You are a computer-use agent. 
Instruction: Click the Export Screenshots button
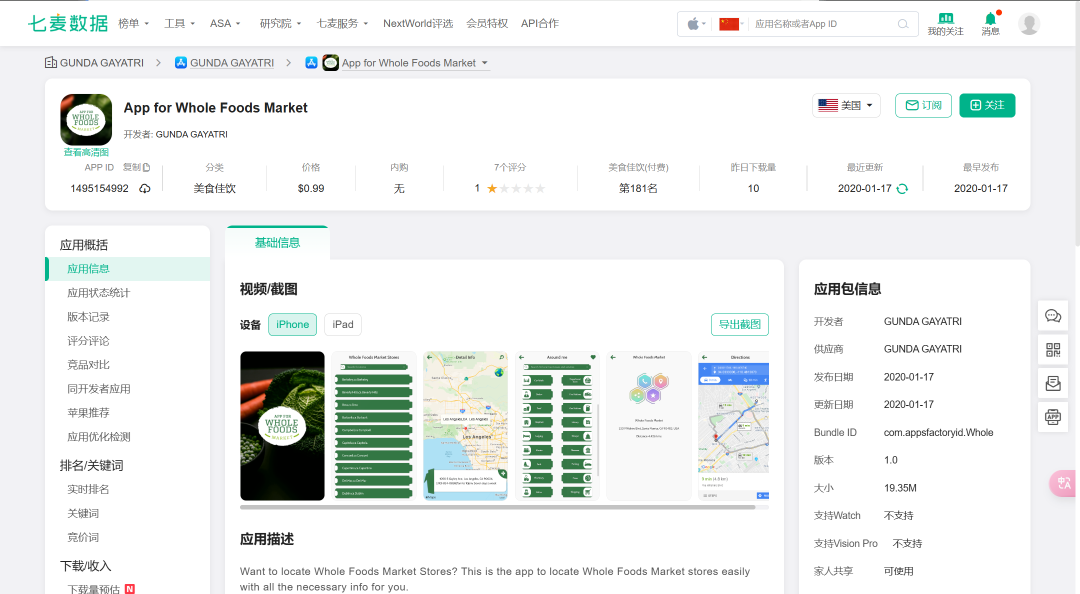coord(740,325)
